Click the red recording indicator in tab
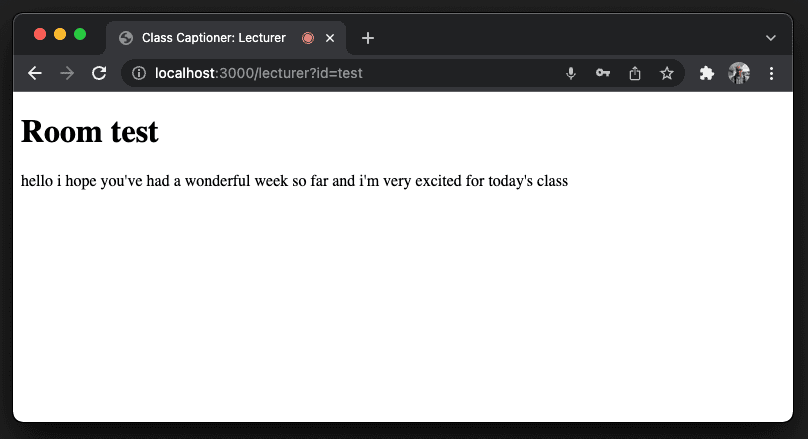The width and height of the screenshot is (808, 439). click(x=308, y=38)
